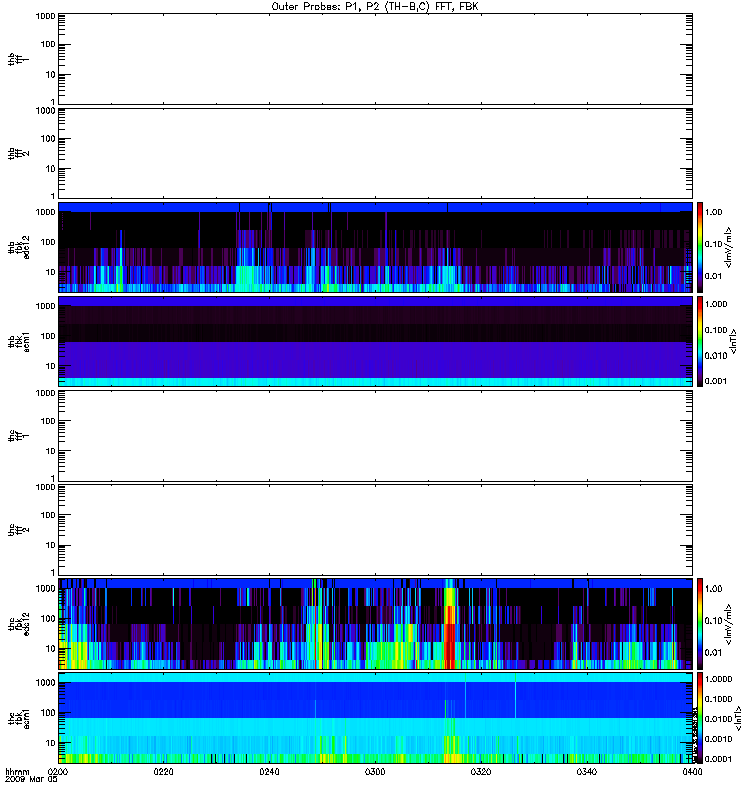Click the 0220 time label on the x-axis
750x800 pixels.
click(x=163, y=771)
